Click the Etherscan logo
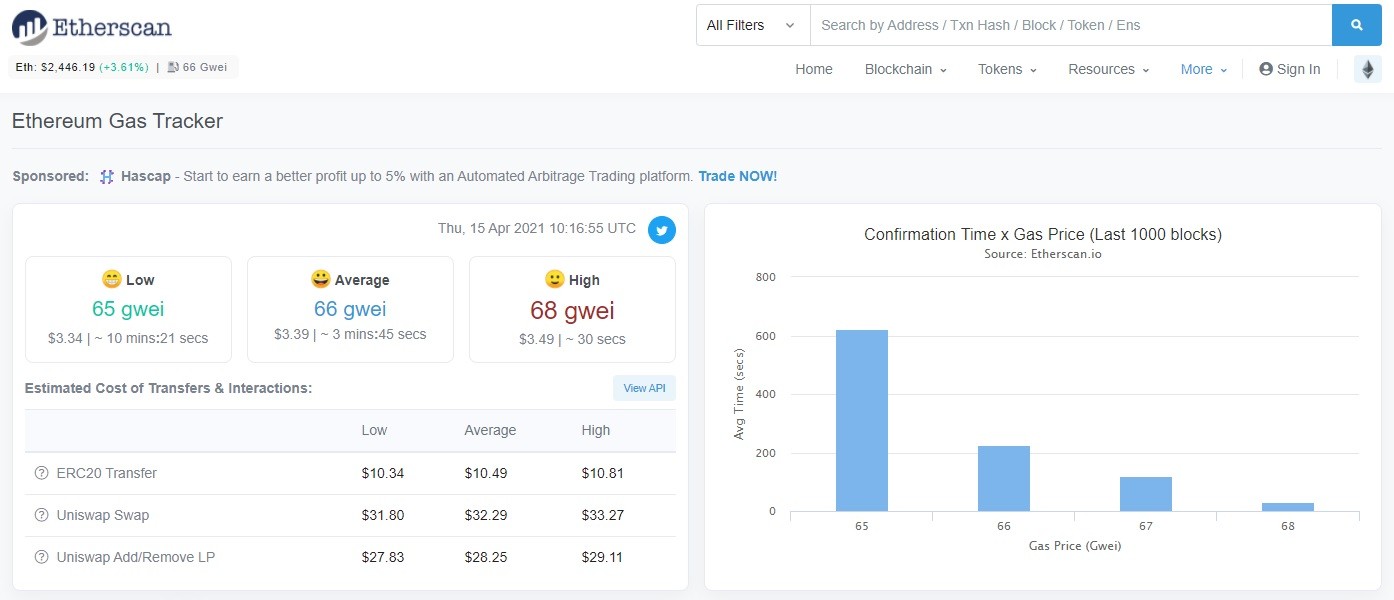The height and width of the screenshot is (600, 1394). [92, 27]
